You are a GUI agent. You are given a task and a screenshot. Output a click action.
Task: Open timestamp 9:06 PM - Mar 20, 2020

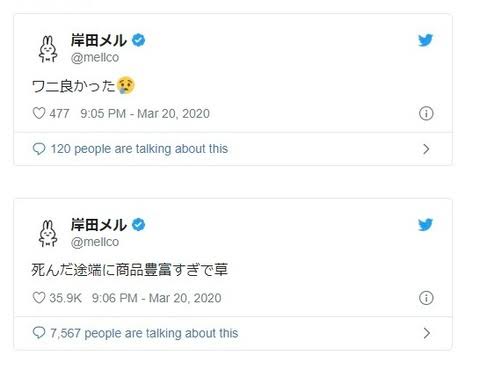(x=157, y=298)
